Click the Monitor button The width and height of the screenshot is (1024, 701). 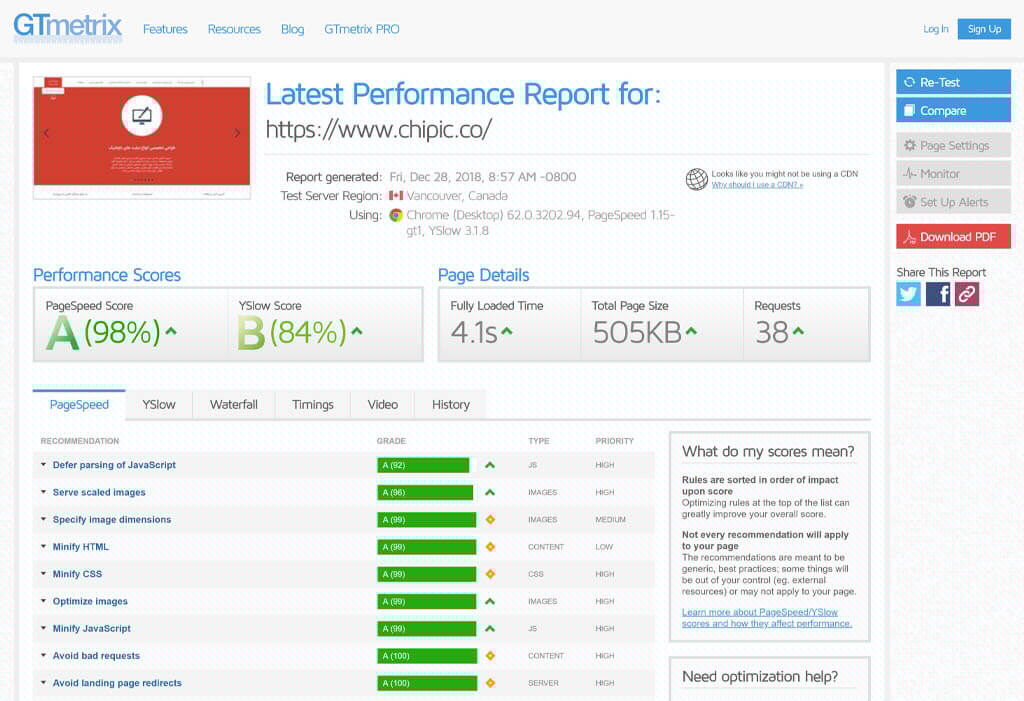(953, 174)
